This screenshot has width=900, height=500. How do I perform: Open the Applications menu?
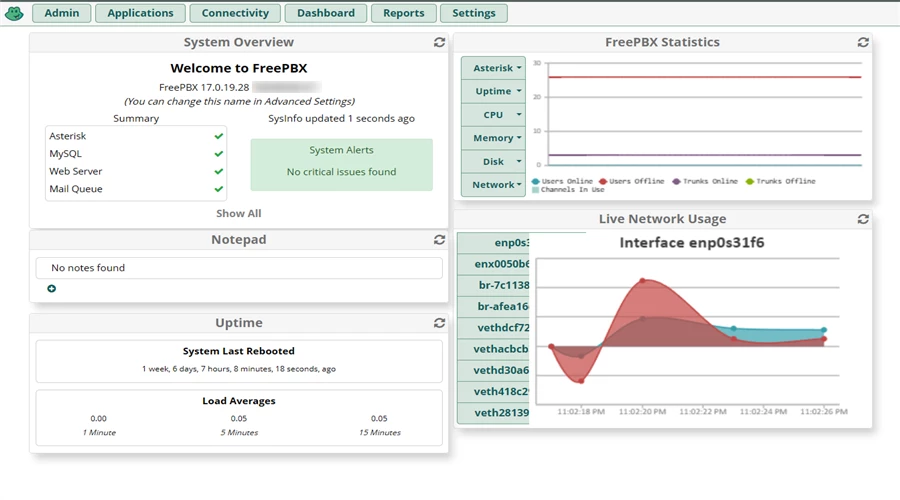140,13
